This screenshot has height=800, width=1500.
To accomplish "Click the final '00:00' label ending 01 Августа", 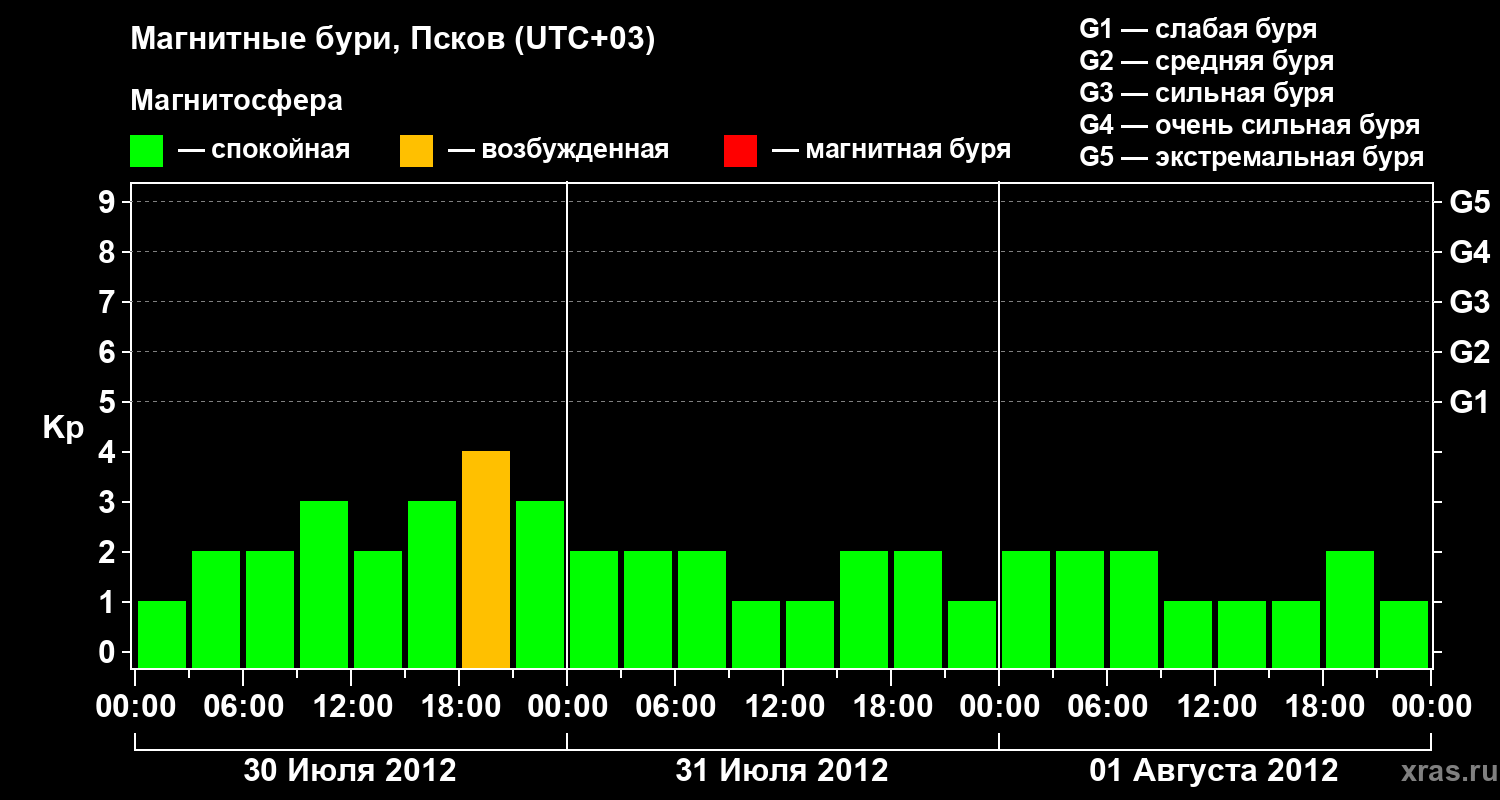I will coord(1432,707).
